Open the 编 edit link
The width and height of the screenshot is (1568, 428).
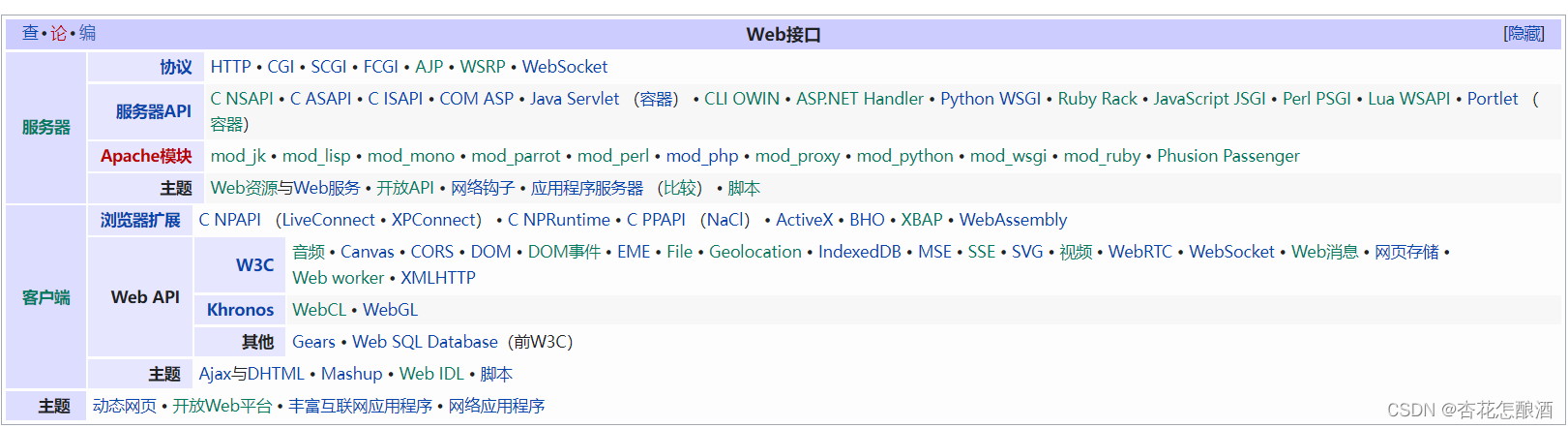click(87, 33)
